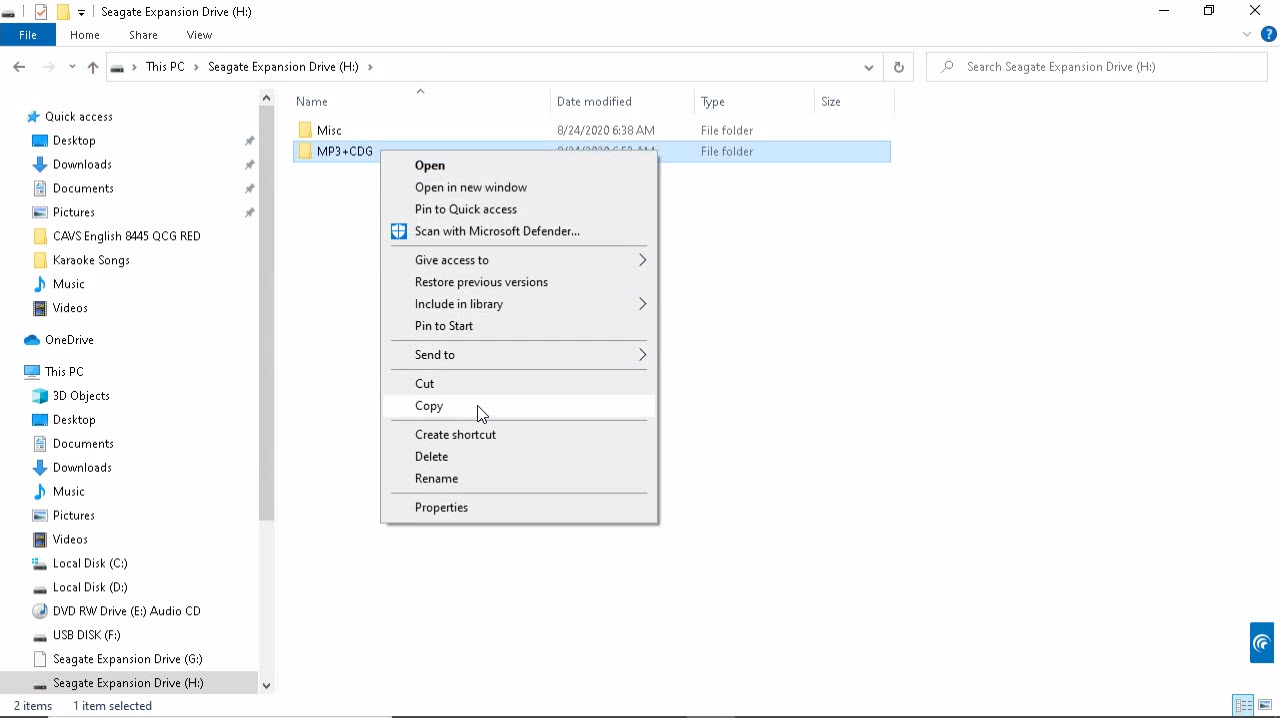
Task: Select the MP3+CDG folder icon
Action: (x=305, y=152)
